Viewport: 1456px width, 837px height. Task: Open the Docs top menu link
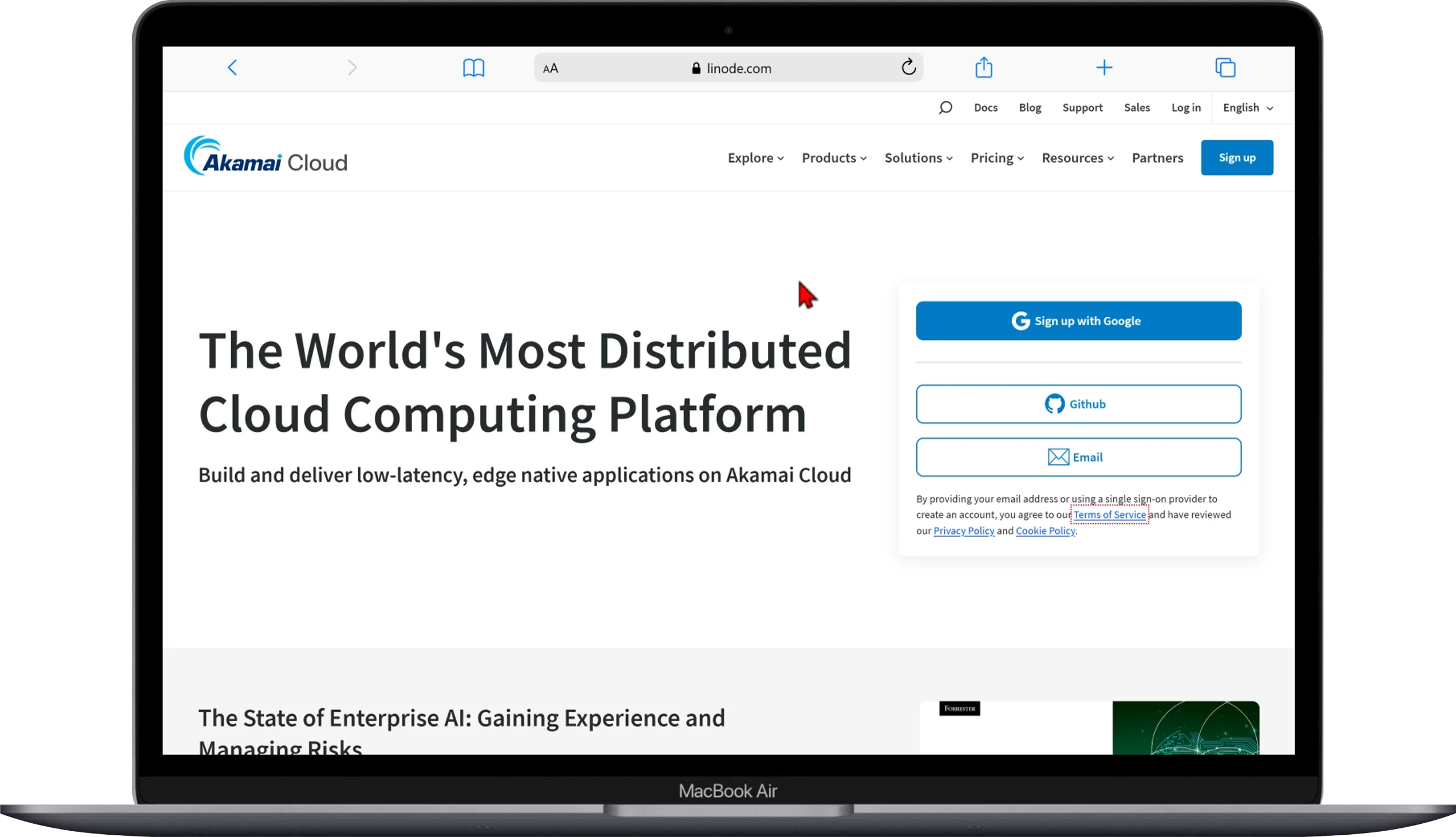tap(986, 108)
